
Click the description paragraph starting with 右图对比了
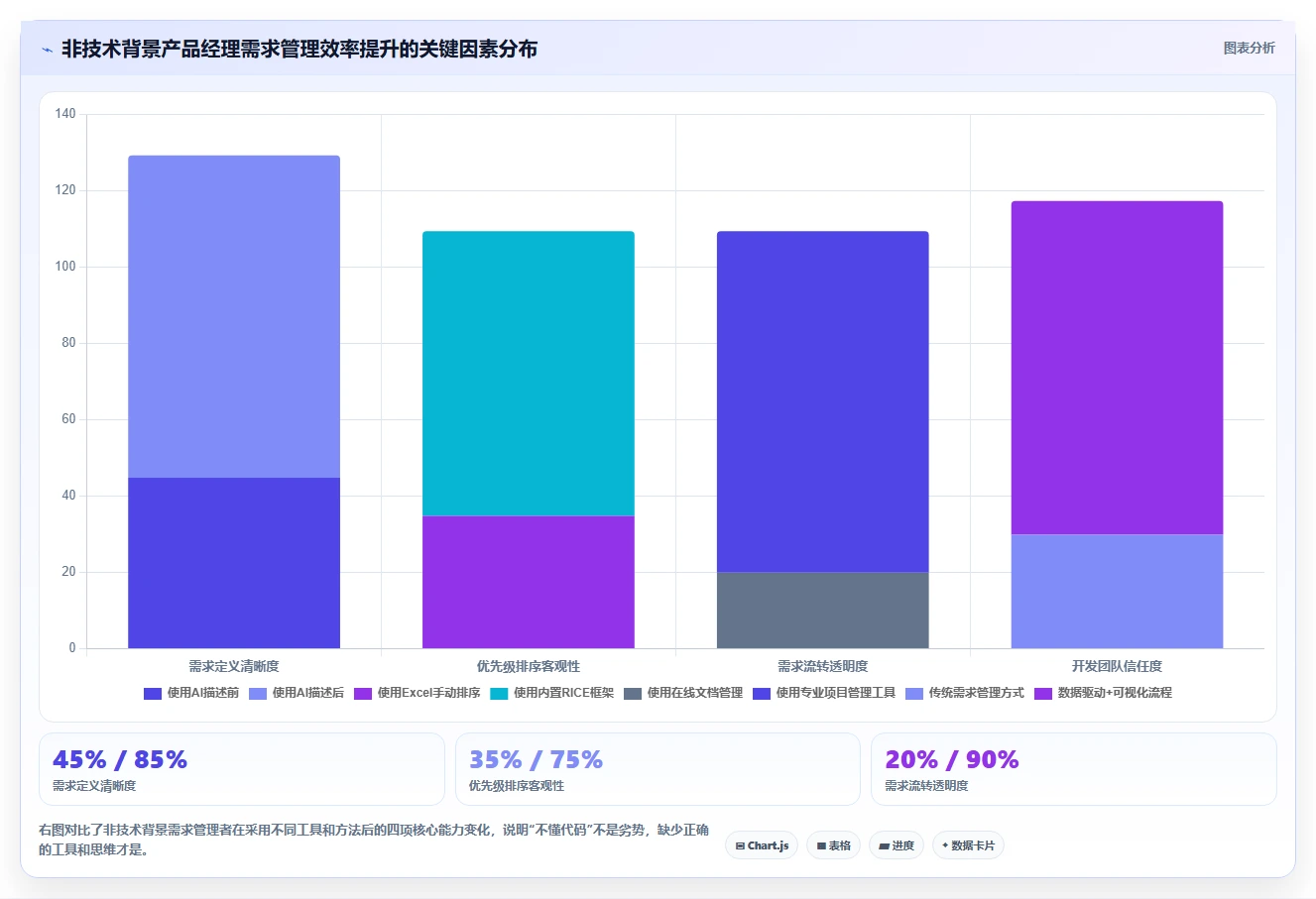click(374, 840)
